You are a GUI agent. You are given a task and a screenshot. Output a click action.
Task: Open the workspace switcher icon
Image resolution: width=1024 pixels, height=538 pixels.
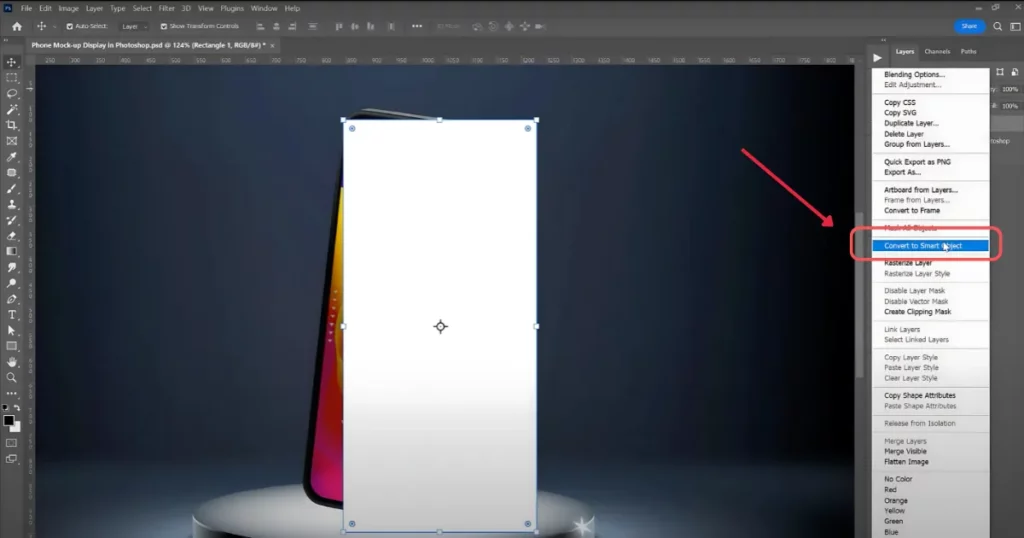1015,27
